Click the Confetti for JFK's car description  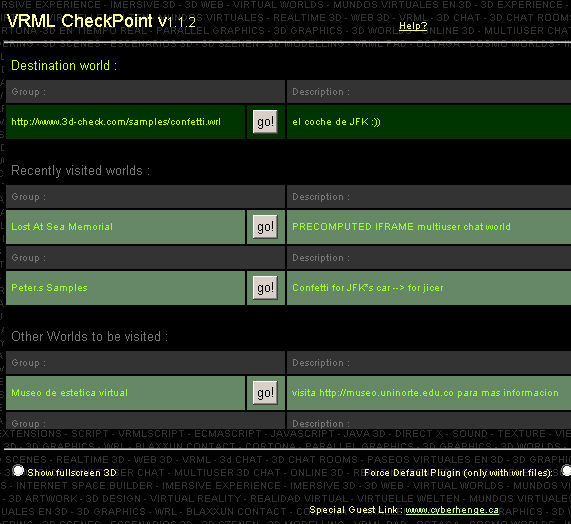[368, 288]
